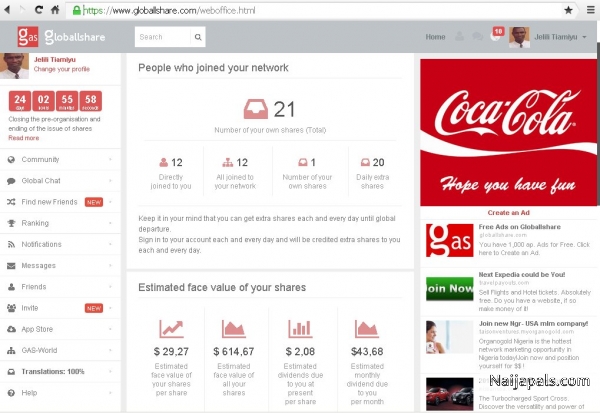Viewport: 600px width, 413px height.
Task: Go to Home in top navigation
Action: coord(435,37)
